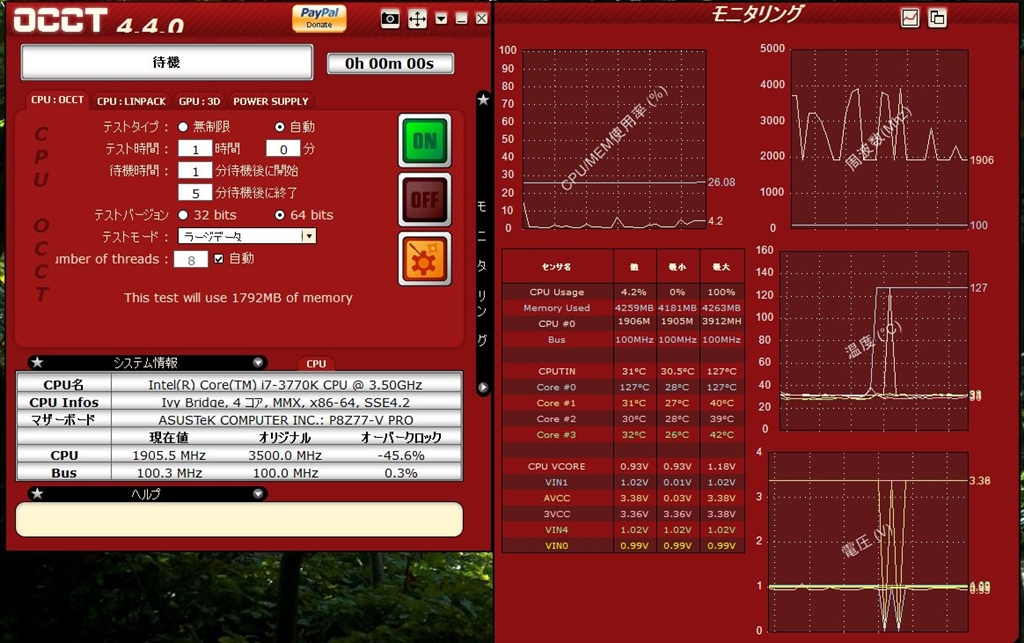Click the PayPal Donate button

pos(319,18)
